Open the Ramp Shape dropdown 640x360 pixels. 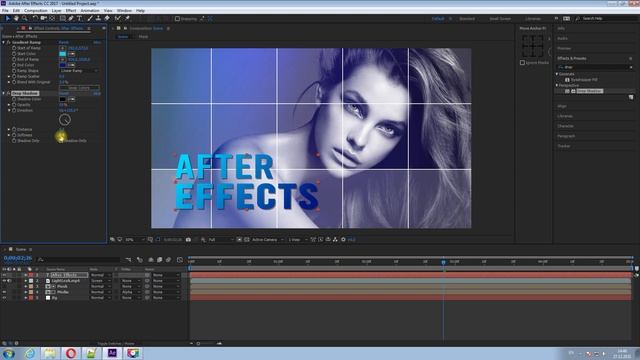79,71
